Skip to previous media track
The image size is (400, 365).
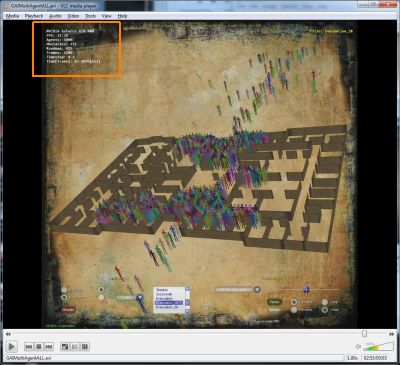tap(29, 347)
